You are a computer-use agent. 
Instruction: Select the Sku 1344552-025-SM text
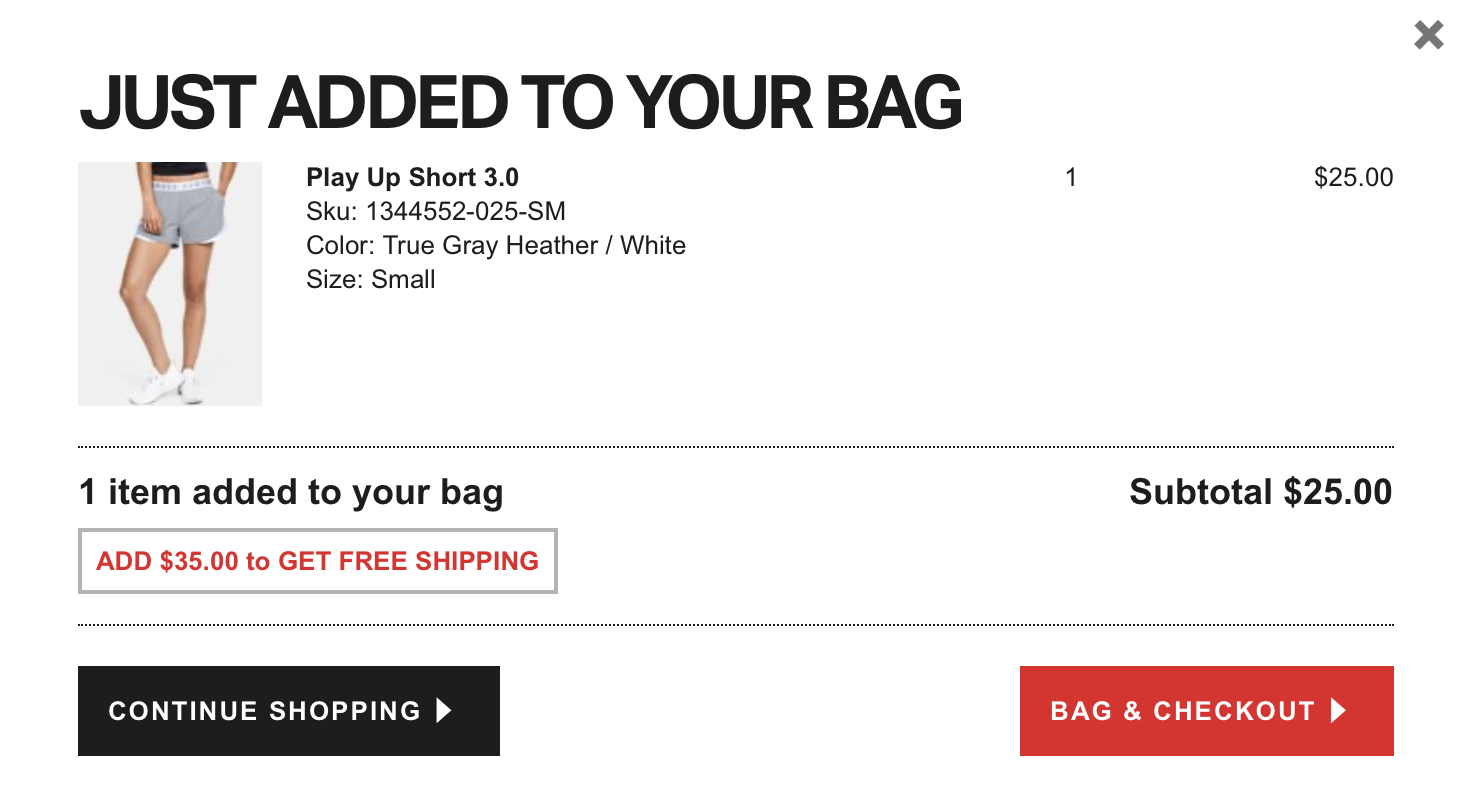436,212
